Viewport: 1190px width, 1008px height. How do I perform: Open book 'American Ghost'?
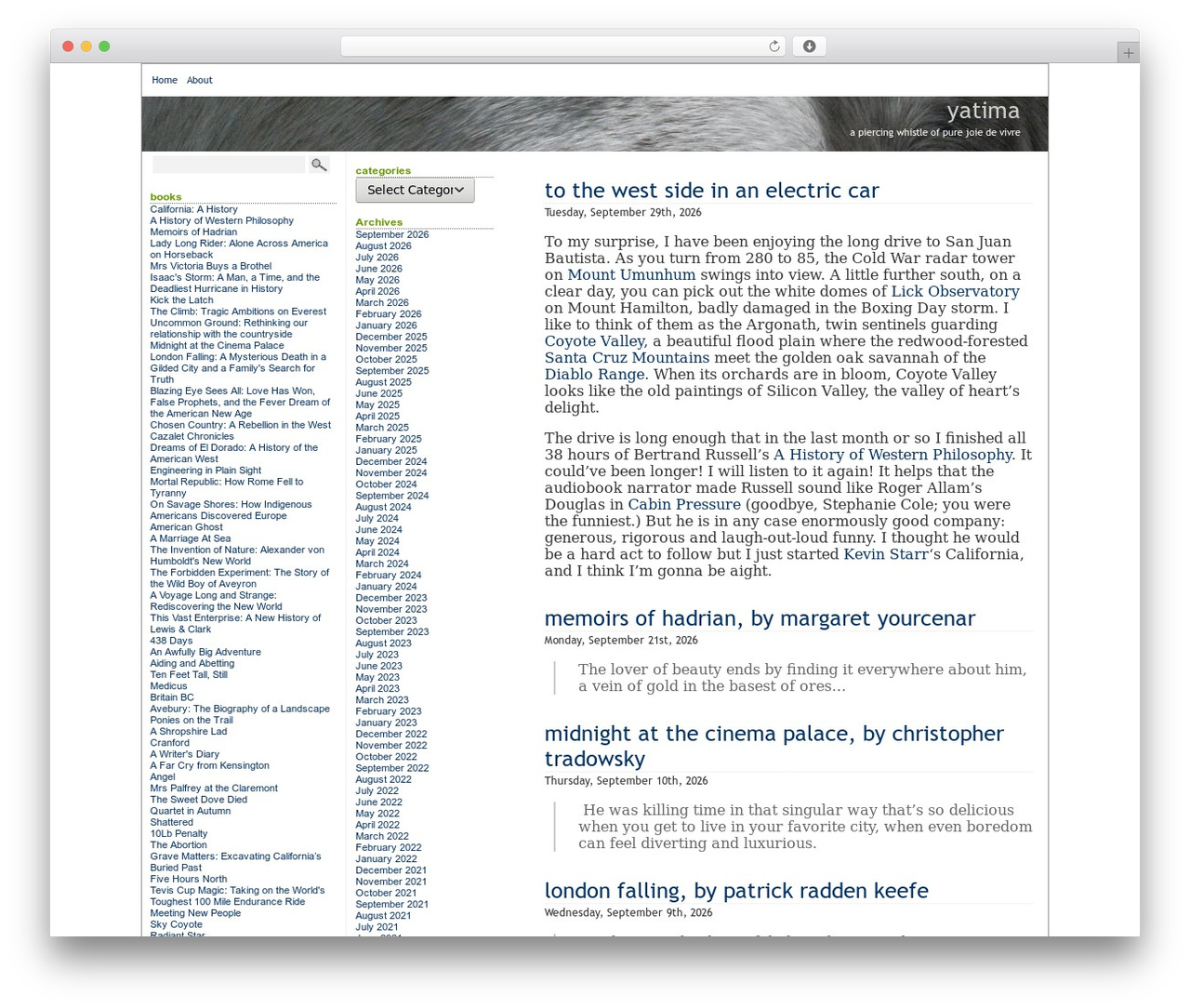(x=187, y=527)
